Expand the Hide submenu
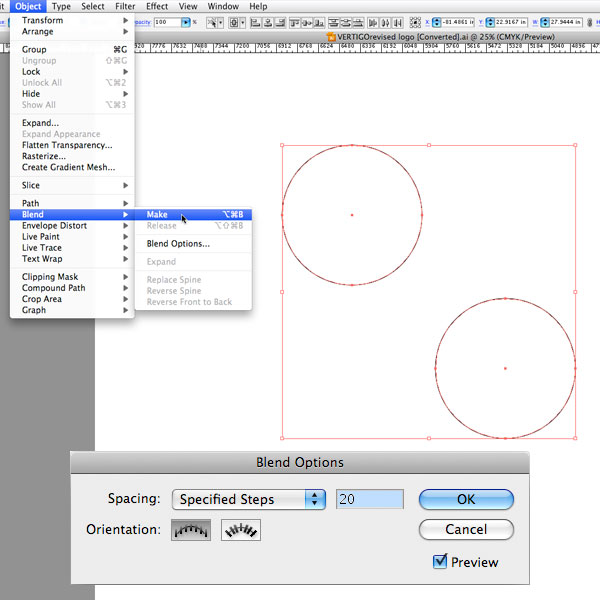This screenshot has width=600, height=600. 72,94
